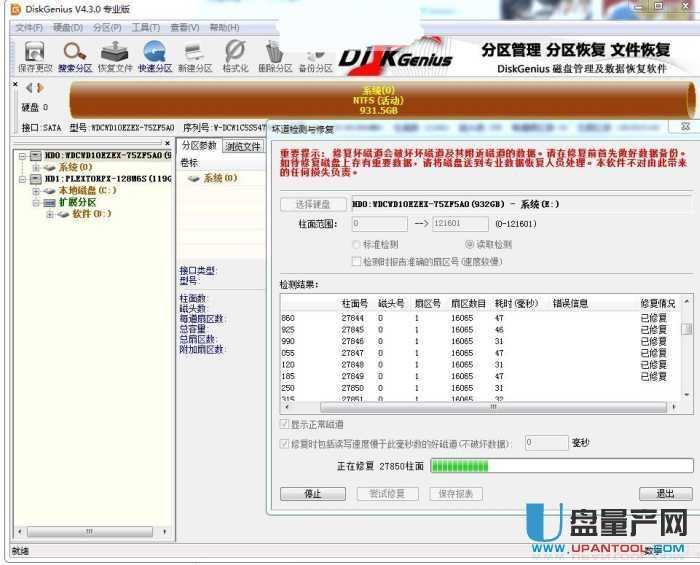The height and width of the screenshot is (565, 700).
Task: Select the 读取检测 radio option
Action: pos(470,244)
